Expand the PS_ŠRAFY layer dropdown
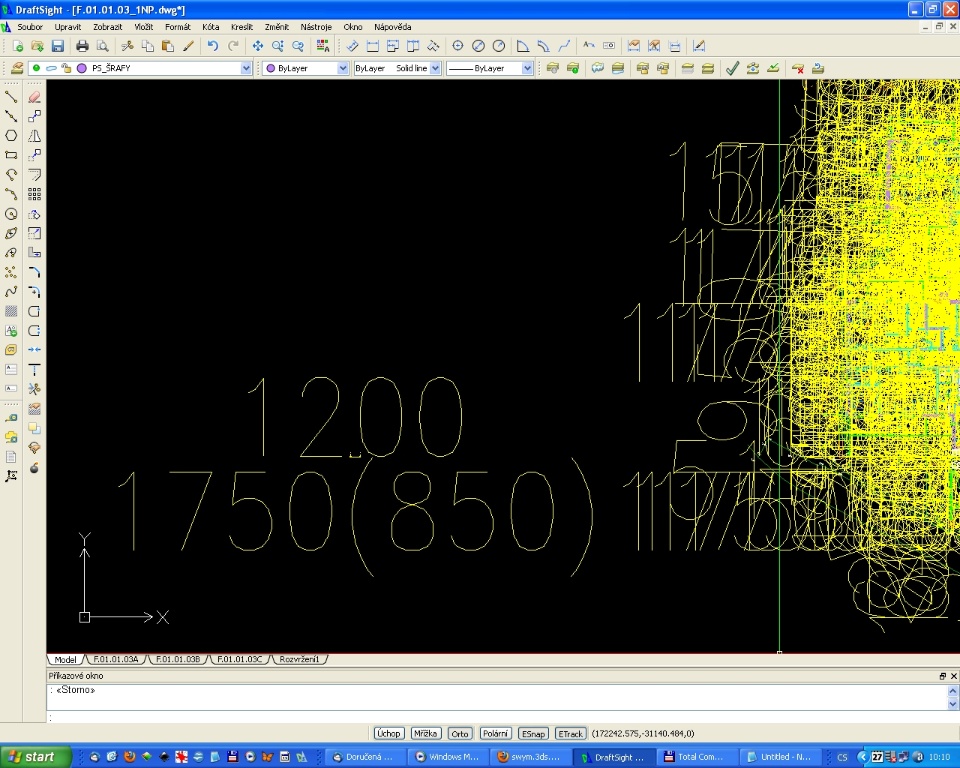 pos(246,68)
